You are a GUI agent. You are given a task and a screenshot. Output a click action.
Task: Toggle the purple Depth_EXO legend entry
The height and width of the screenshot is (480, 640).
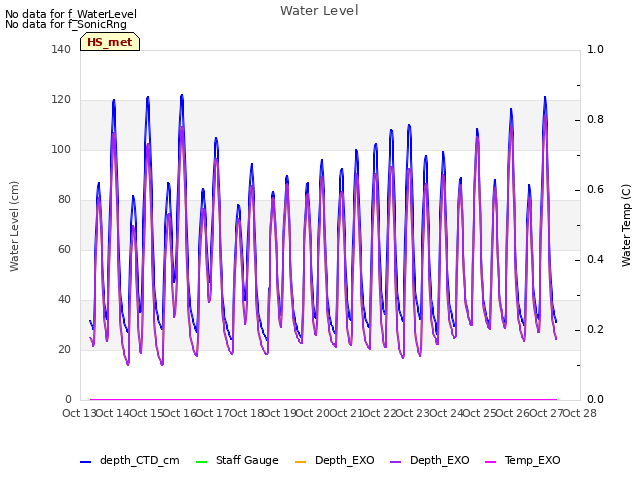pos(429,460)
